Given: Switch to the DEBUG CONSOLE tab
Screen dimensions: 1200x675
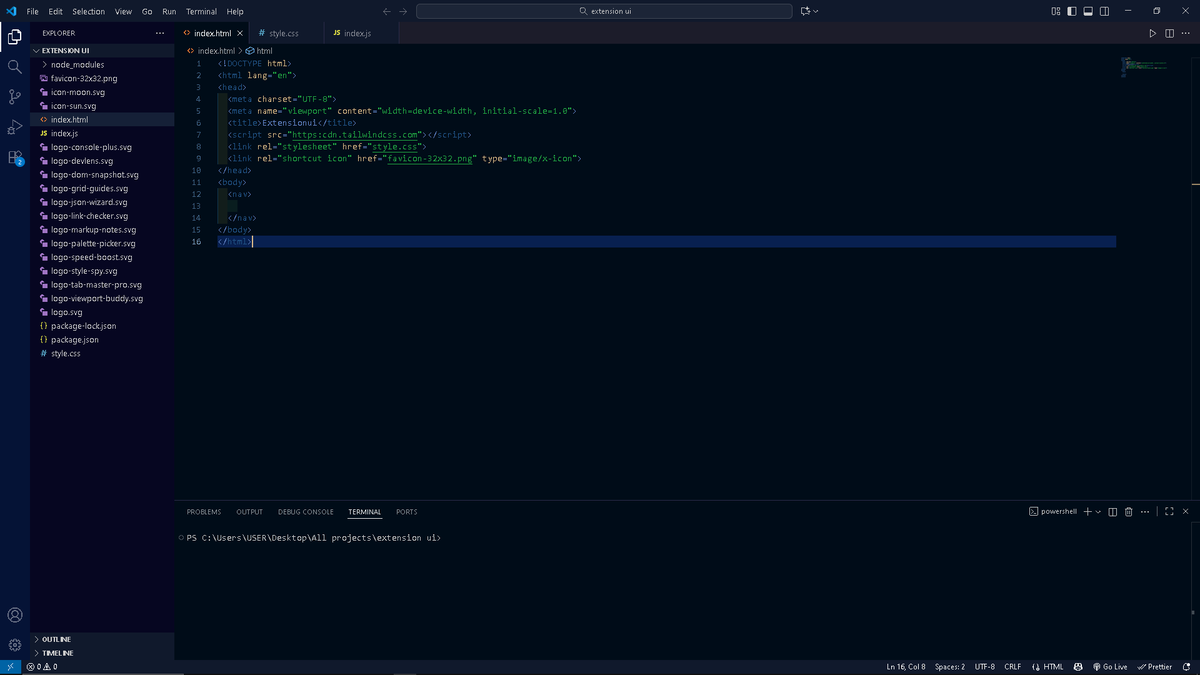Looking at the screenshot, I should [306, 512].
